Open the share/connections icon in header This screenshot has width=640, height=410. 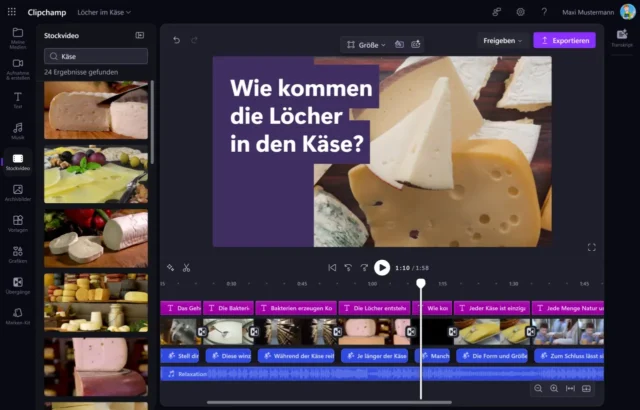click(x=496, y=12)
